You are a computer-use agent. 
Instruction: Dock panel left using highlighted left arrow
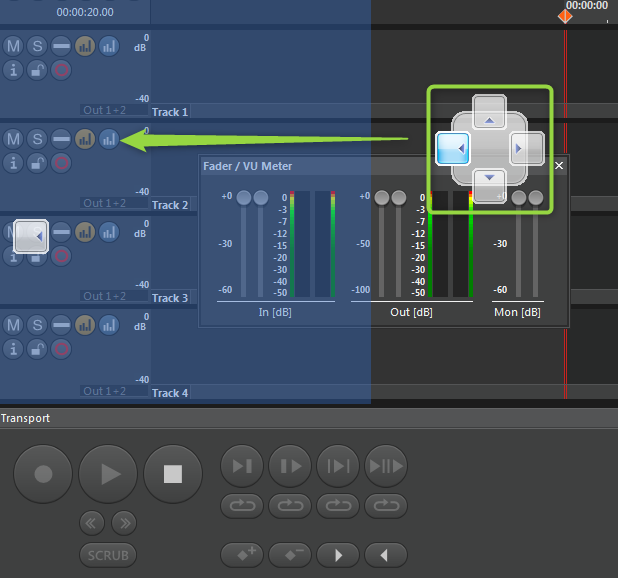453,149
